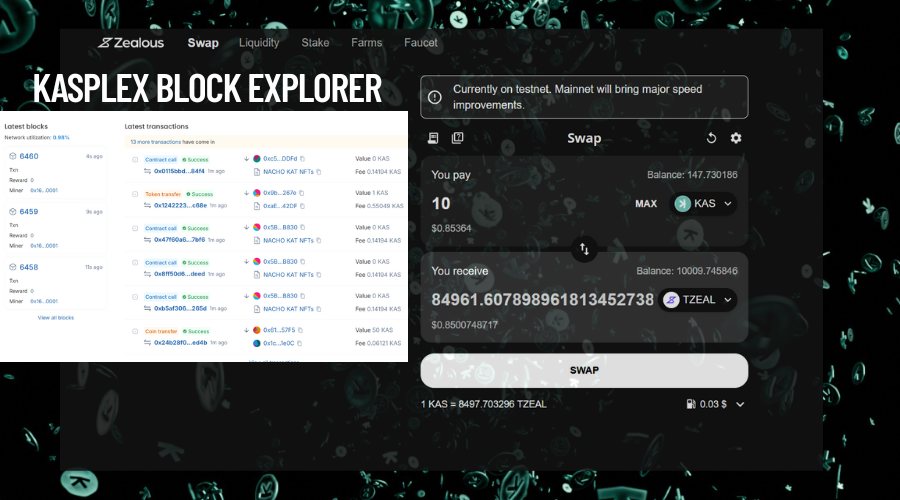The width and height of the screenshot is (900, 500).
Task: Switch to the Swap tab
Action: pyautogui.click(x=203, y=42)
